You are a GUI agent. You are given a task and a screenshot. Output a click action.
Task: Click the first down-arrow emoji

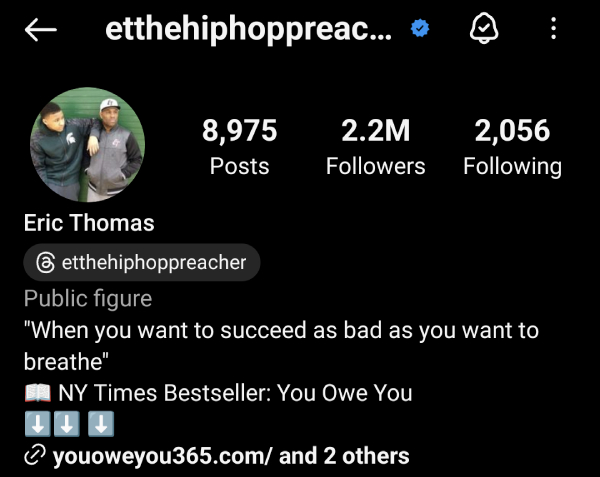(x=38, y=424)
